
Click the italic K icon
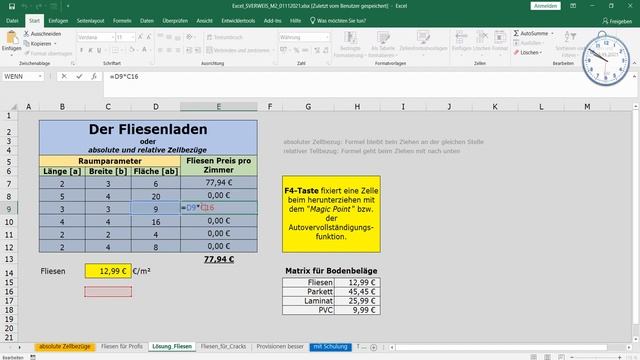(90, 50)
